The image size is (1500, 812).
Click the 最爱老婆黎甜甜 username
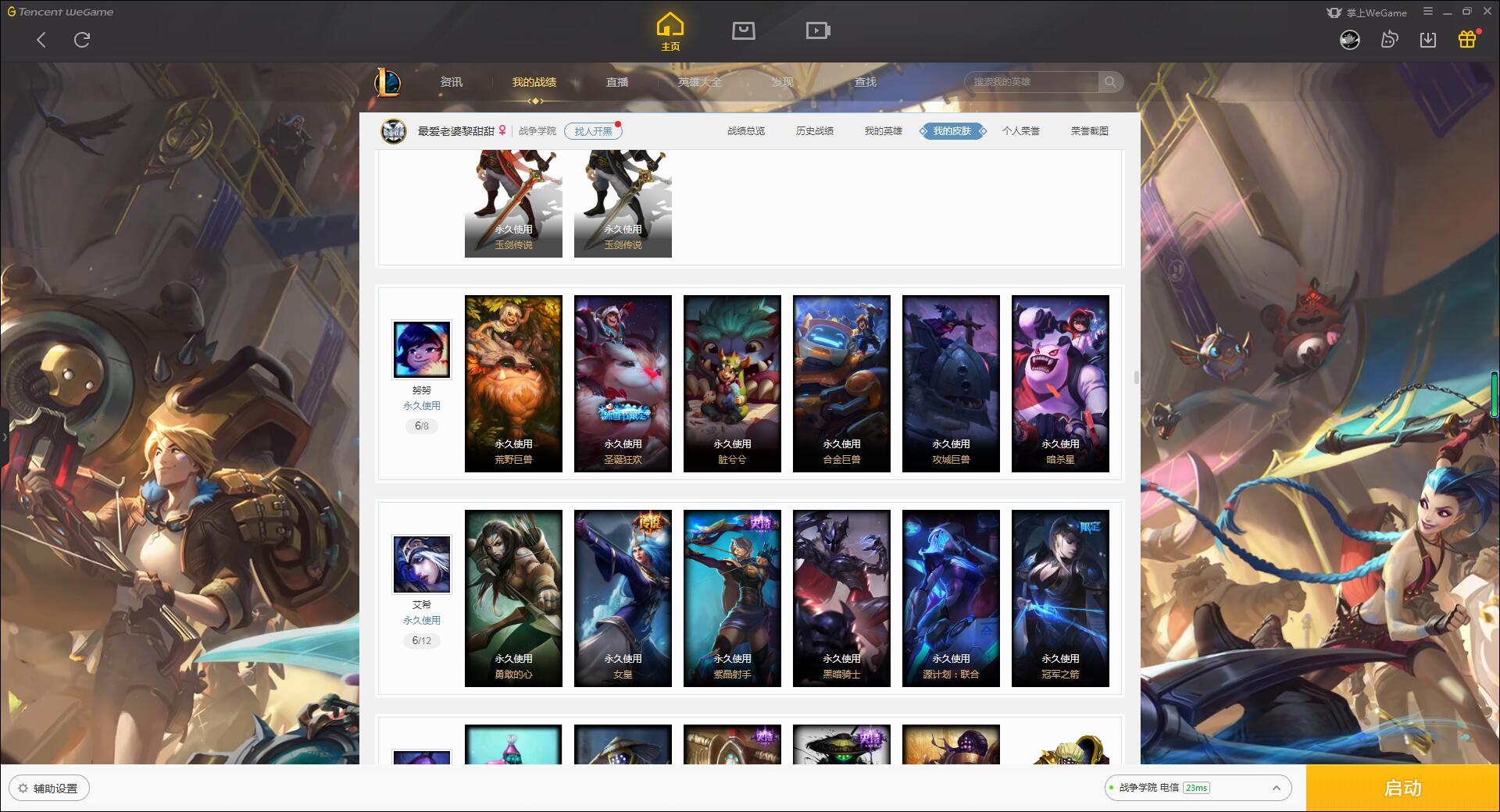tap(455, 131)
